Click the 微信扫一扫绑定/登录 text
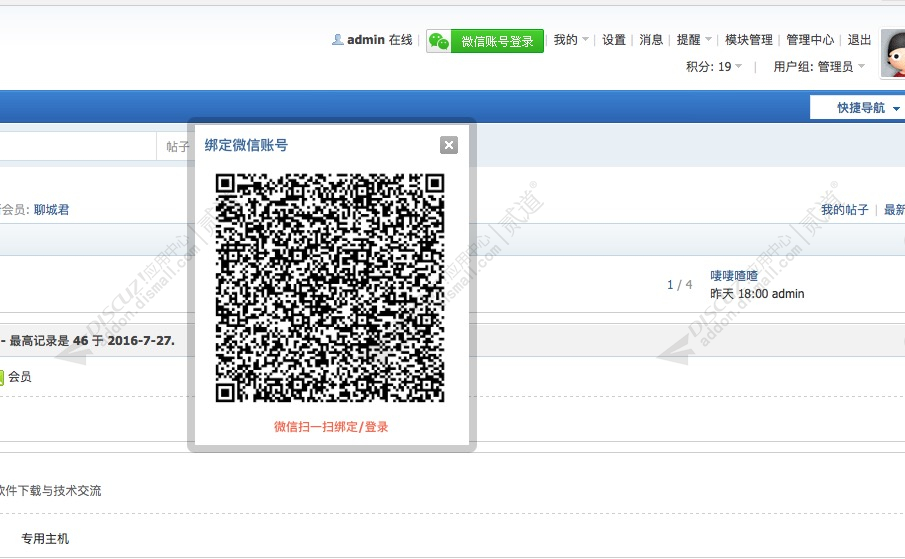The image size is (905, 559). pyautogui.click(x=331, y=427)
